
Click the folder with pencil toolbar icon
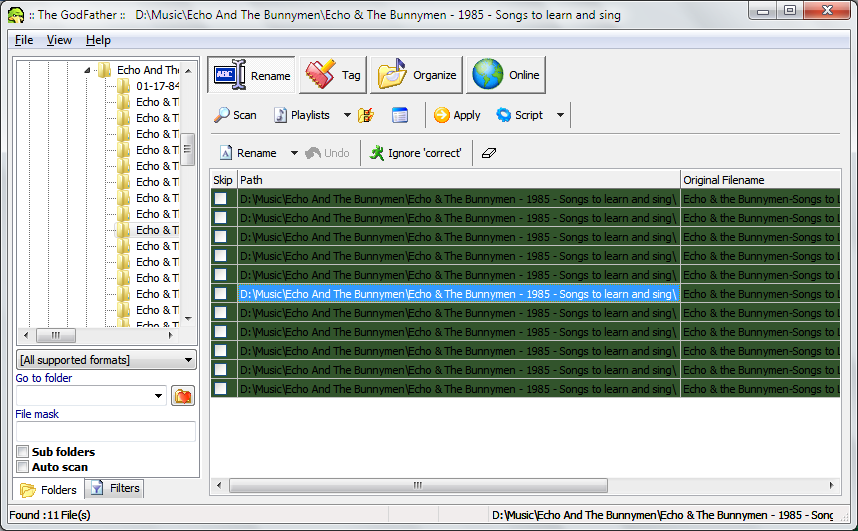click(x=366, y=115)
